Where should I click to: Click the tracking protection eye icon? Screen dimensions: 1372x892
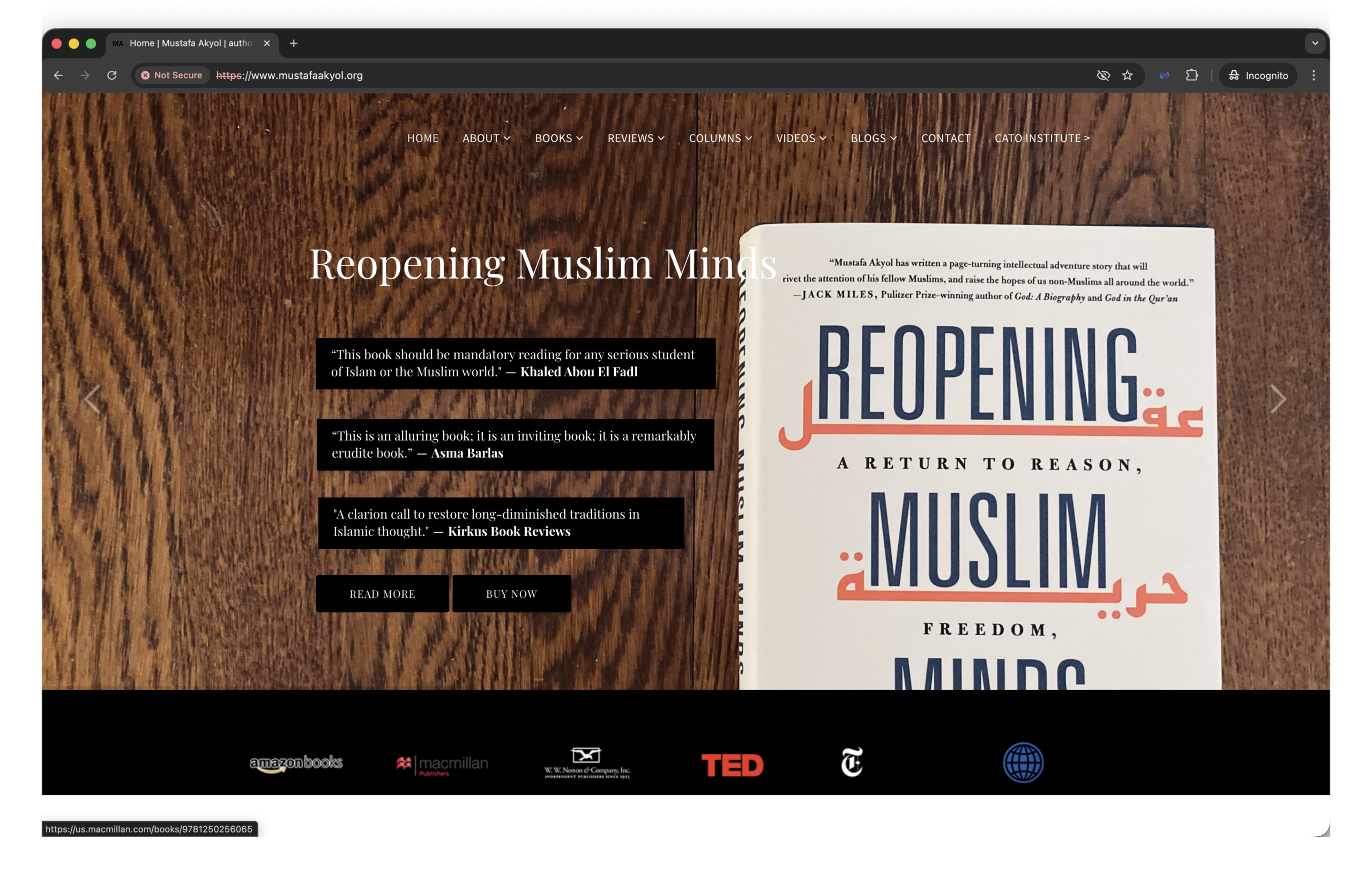1103,76
